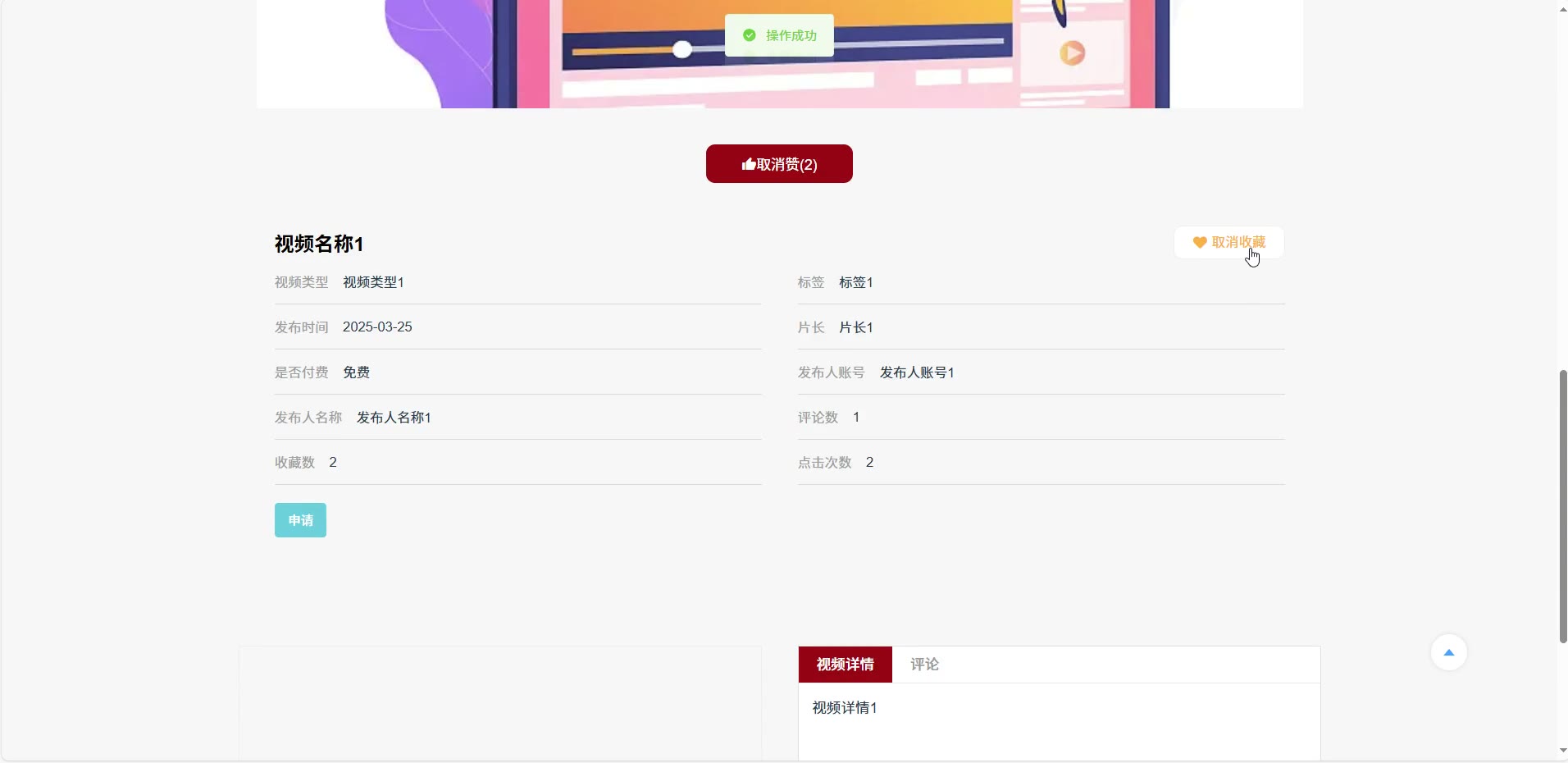Click the 2025-03-25 publish date
The image size is (1568, 763).
[377, 327]
